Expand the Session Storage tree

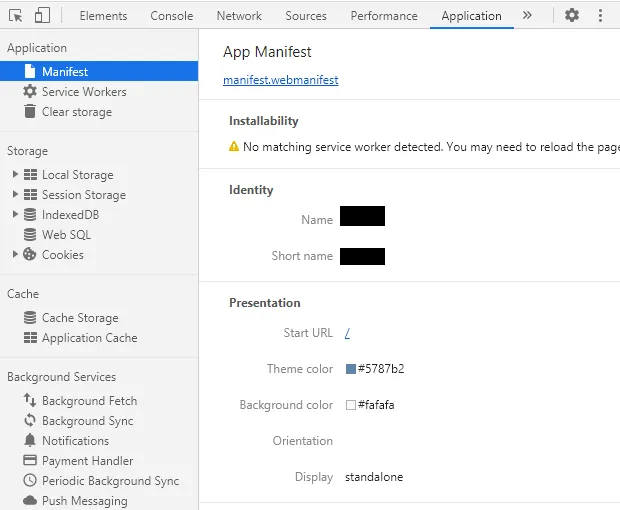(x=15, y=195)
